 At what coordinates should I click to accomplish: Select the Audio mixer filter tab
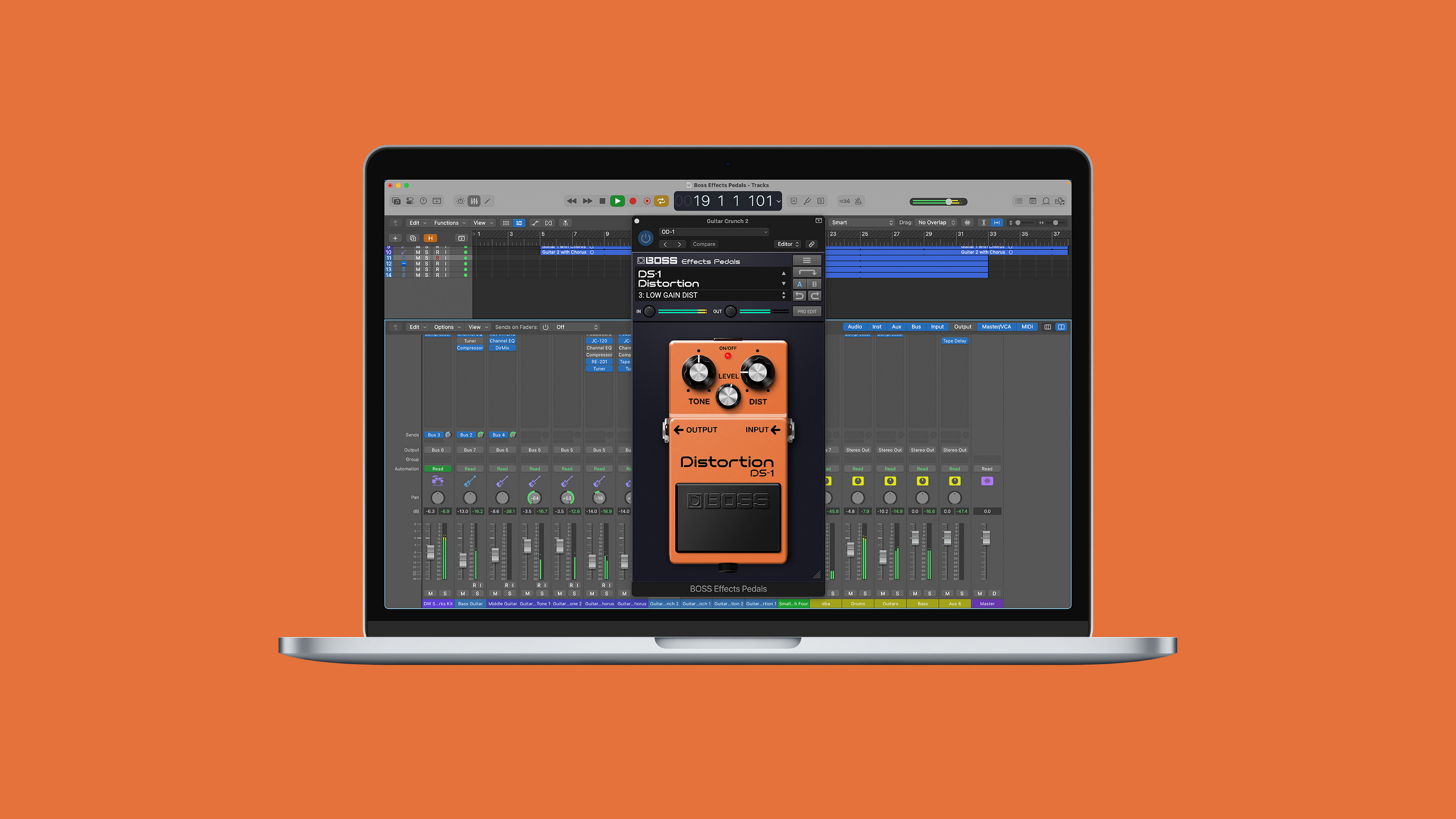pos(854,327)
